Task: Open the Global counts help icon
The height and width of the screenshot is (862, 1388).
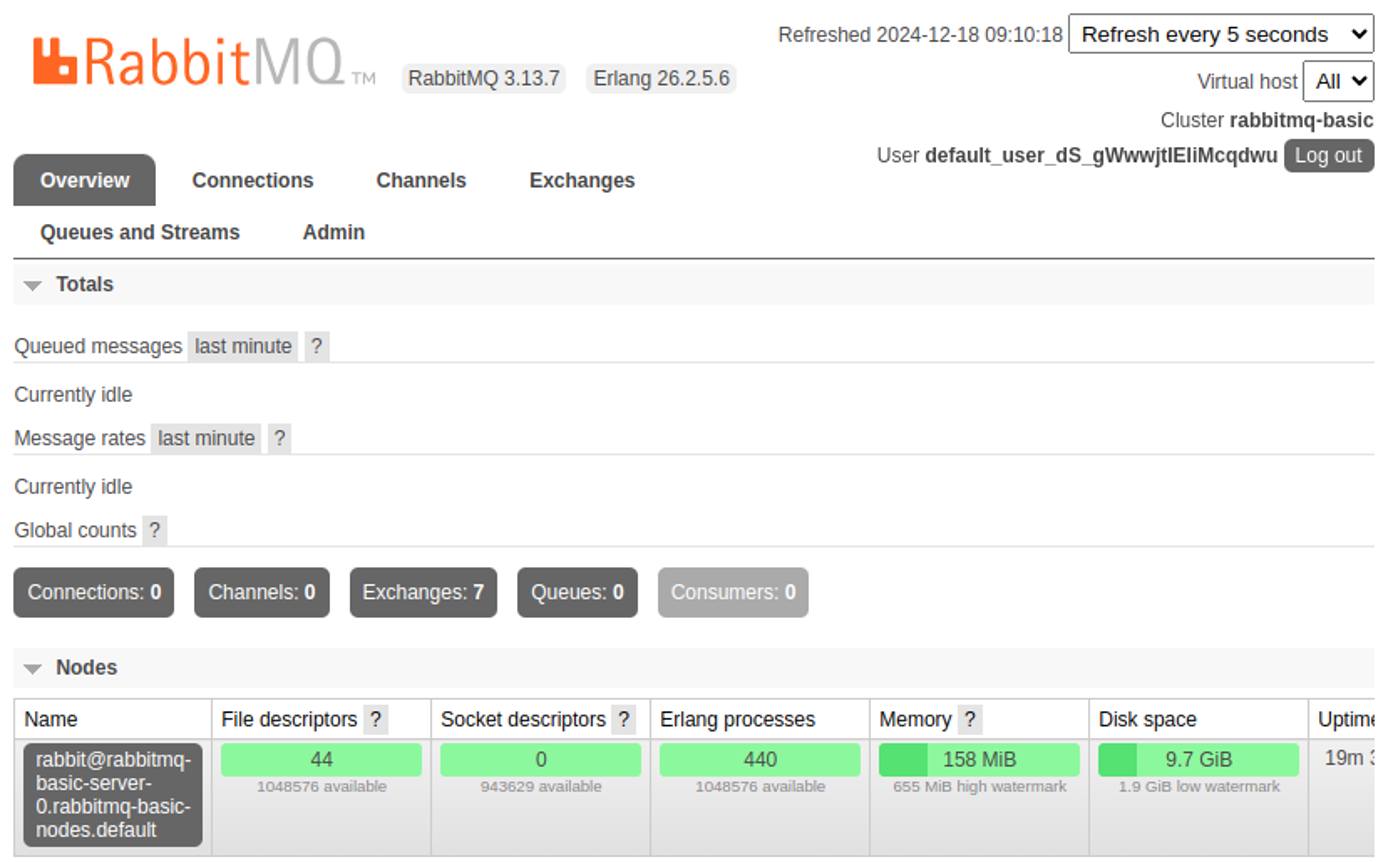Action: pyautogui.click(x=155, y=531)
